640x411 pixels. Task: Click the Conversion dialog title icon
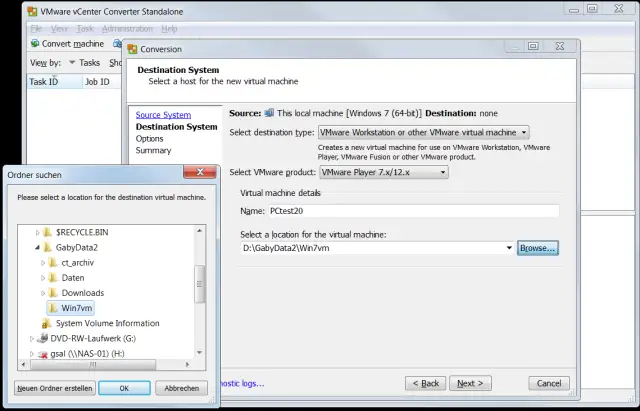[x=132, y=49]
